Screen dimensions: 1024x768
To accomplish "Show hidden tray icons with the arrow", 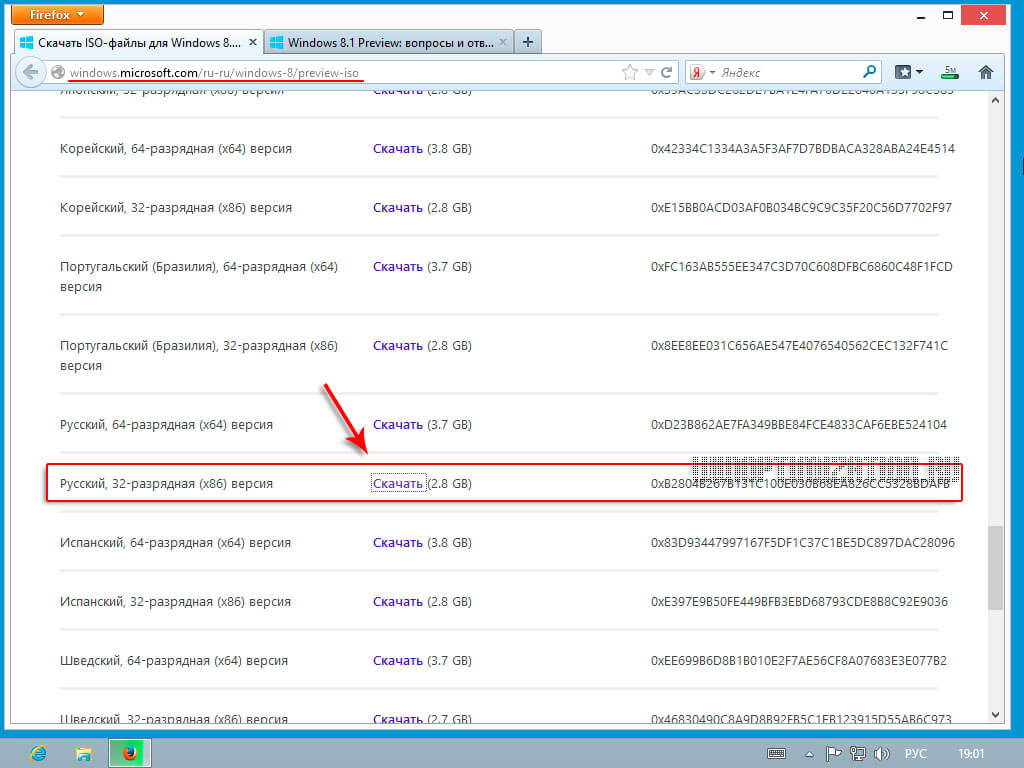I will coord(807,753).
